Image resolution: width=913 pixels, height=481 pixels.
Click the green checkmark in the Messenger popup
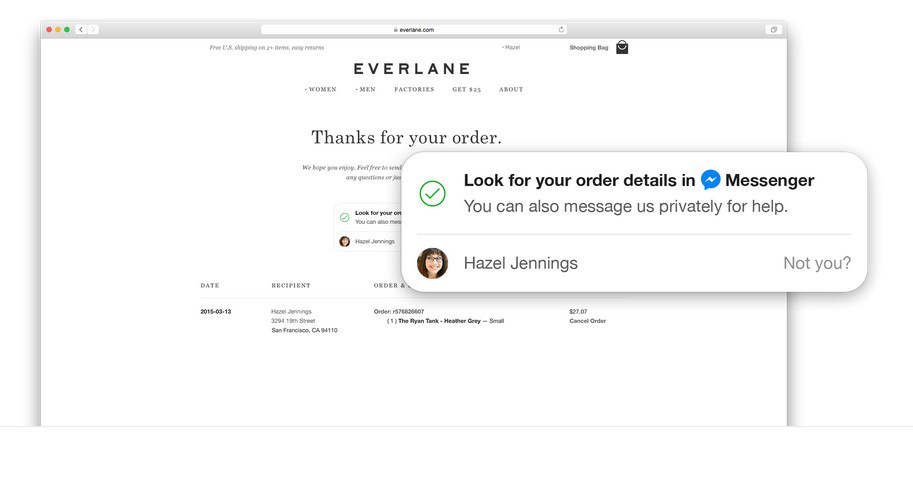(433, 193)
